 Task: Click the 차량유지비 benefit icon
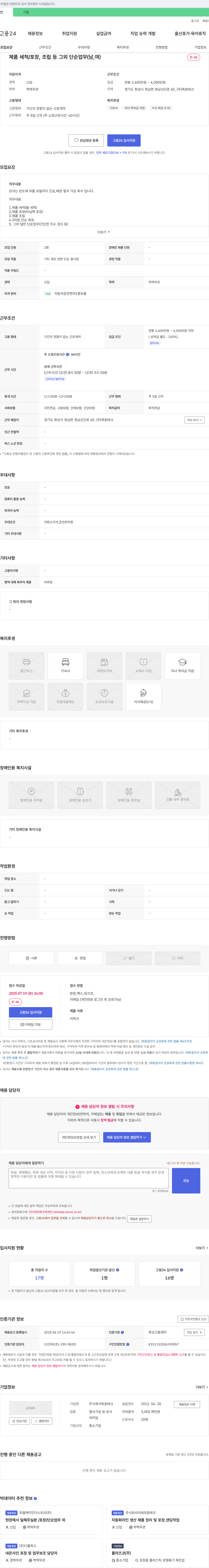click(104, 666)
